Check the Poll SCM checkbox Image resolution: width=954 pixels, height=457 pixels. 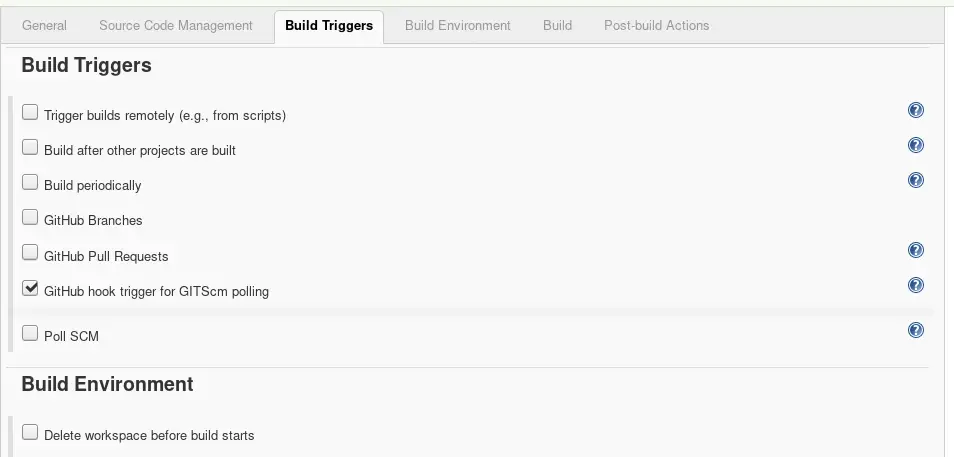coord(30,333)
